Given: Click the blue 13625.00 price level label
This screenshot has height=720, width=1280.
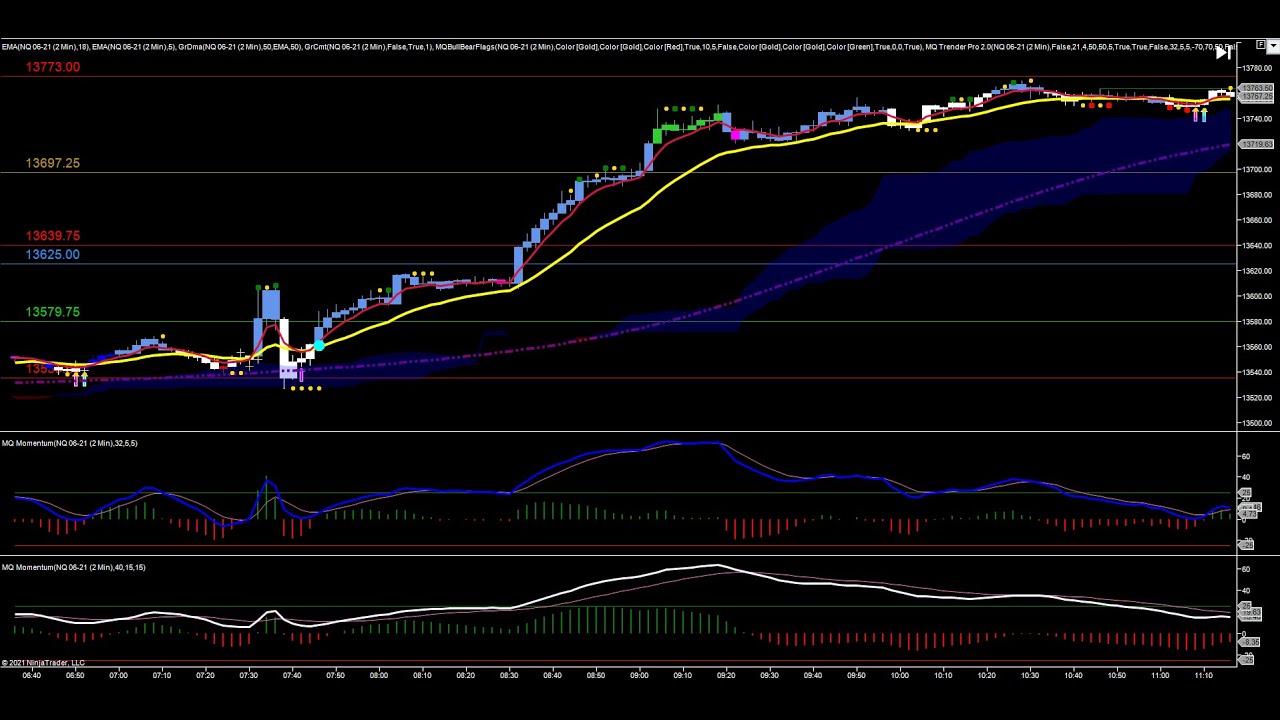Looking at the screenshot, I should tap(53, 255).
